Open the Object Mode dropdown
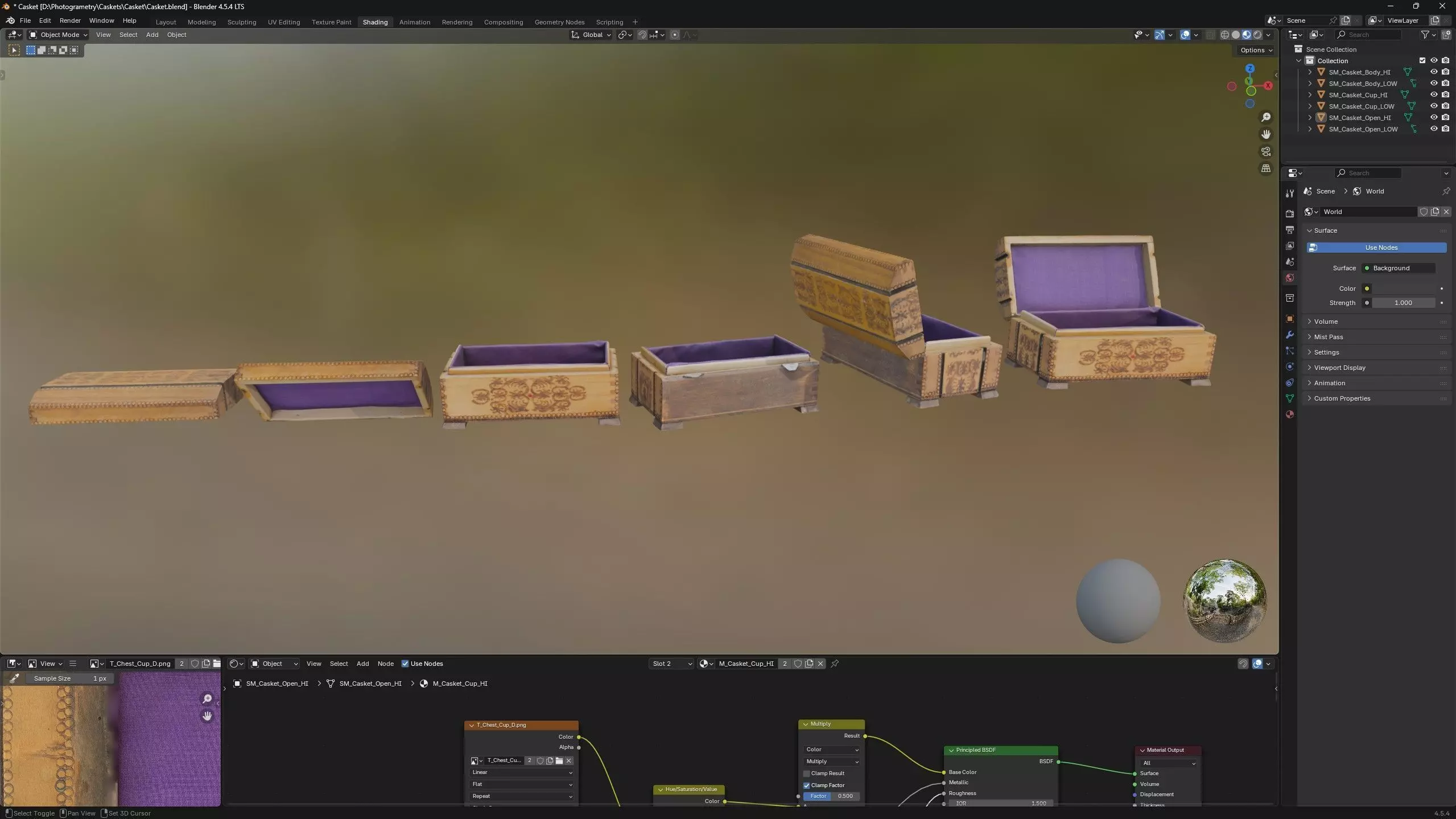The image size is (1456, 819). pos(58,35)
